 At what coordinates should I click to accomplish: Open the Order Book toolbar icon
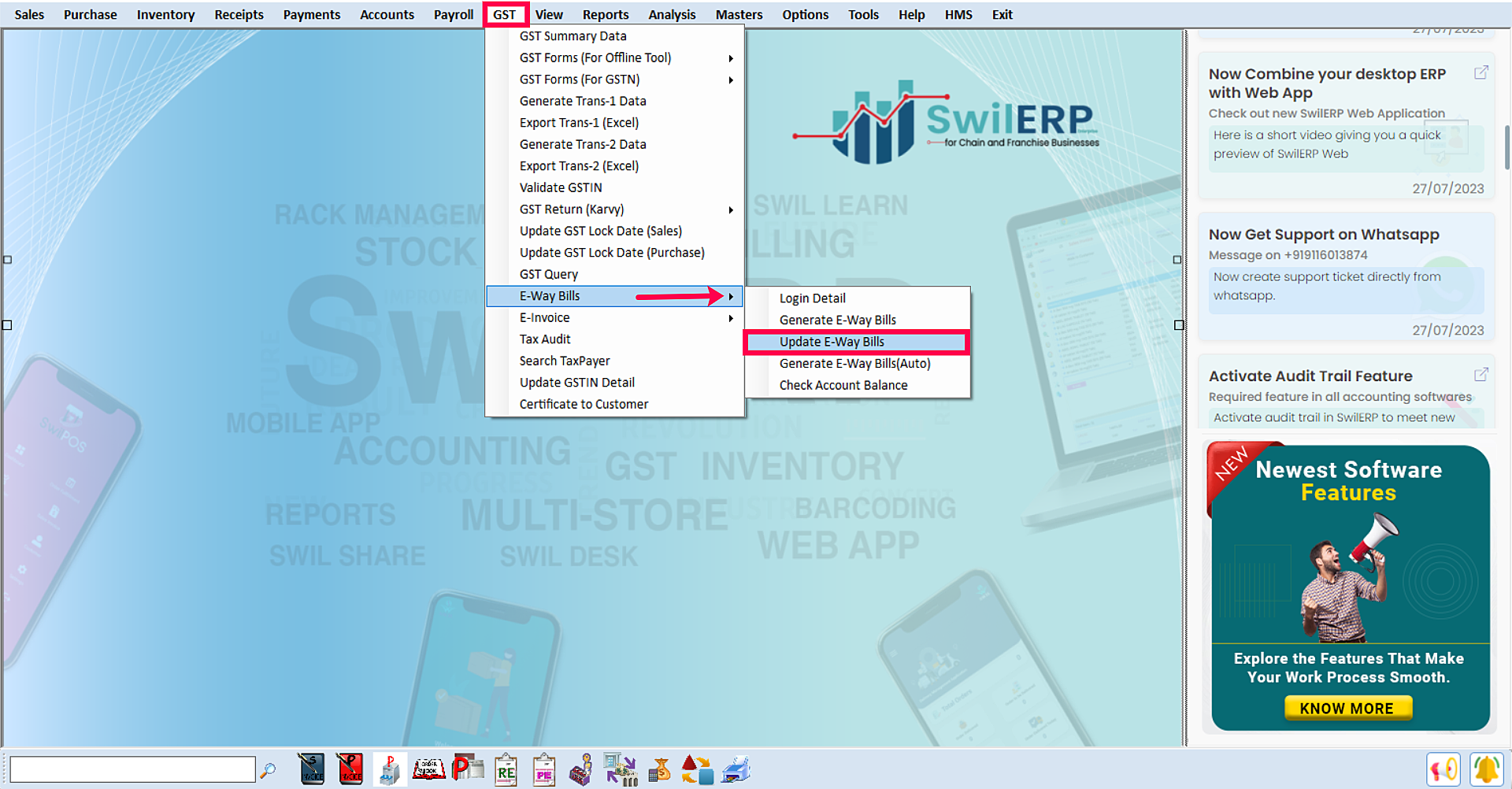(429, 769)
